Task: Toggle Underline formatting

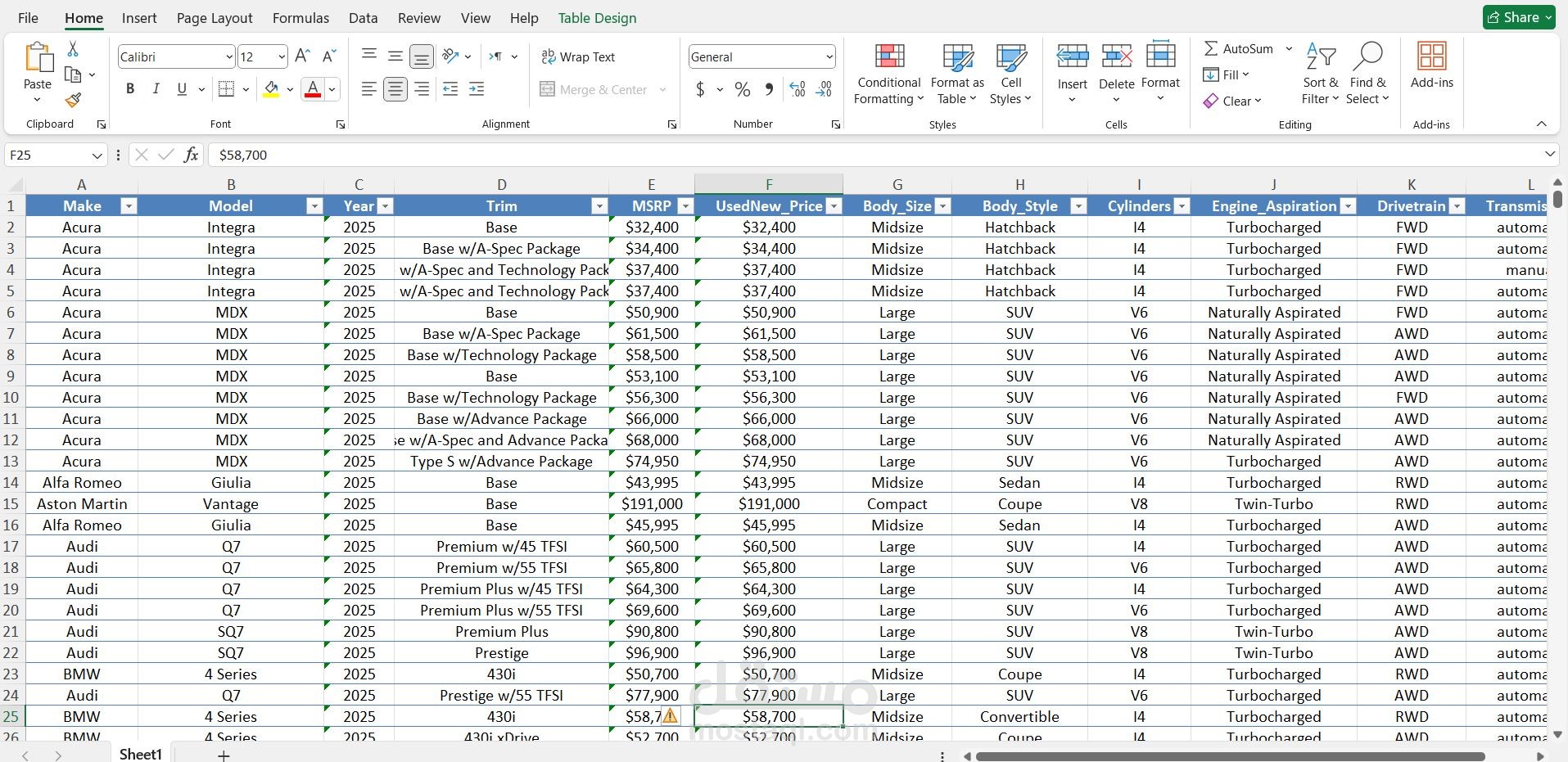Action: click(x=182, y=89)
